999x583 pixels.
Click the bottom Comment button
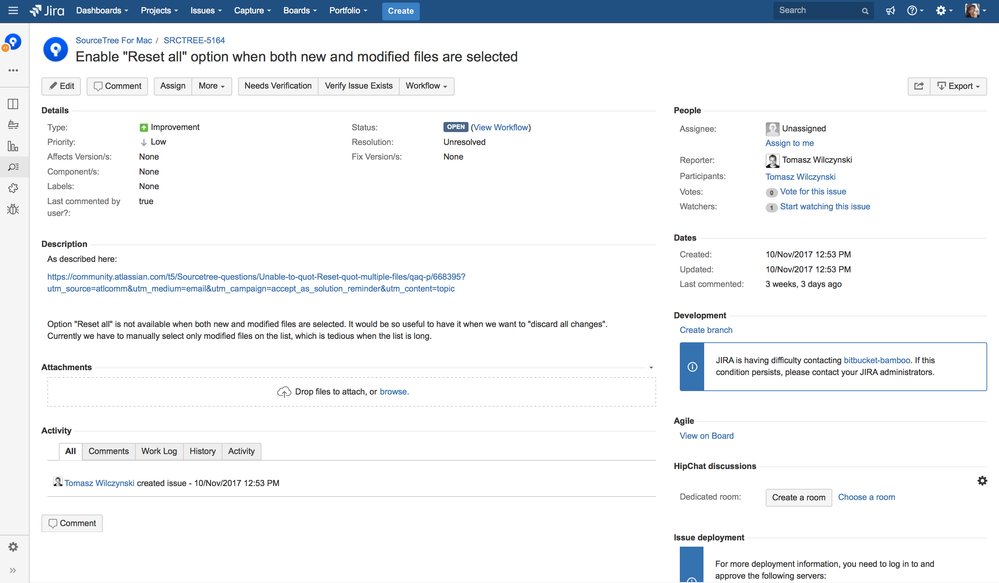click(x=72, y=523)
